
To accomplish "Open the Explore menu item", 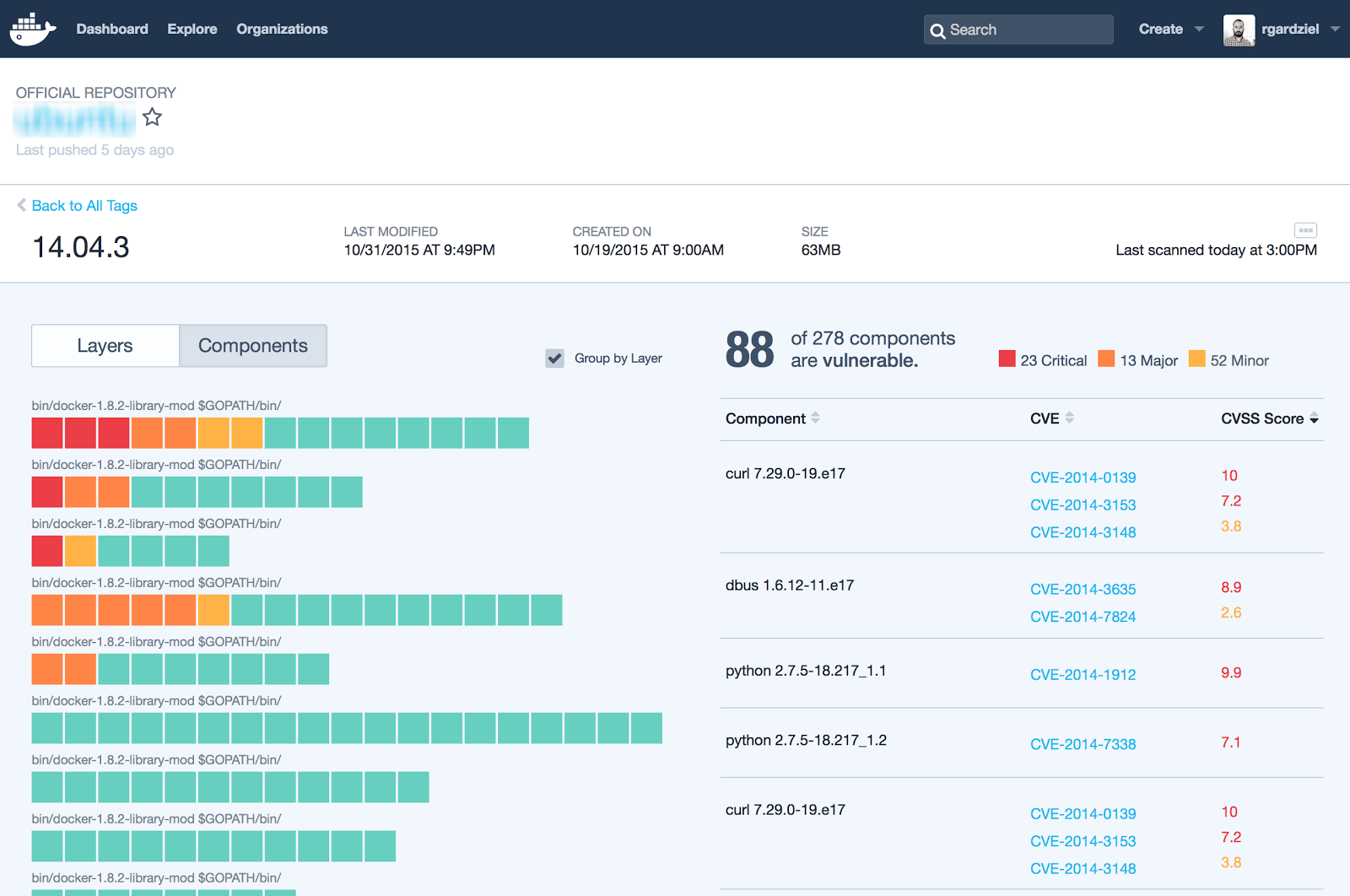I will click(192, 29).
